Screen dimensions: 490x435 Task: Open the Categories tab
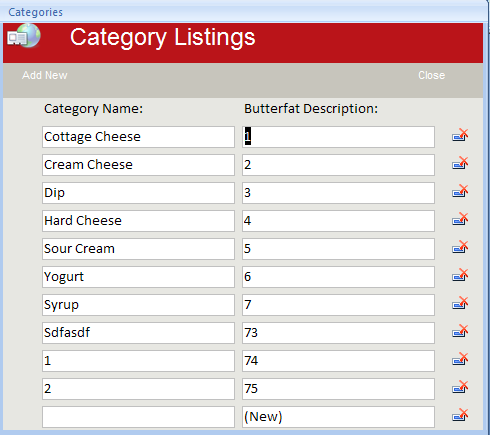point(35,12)
